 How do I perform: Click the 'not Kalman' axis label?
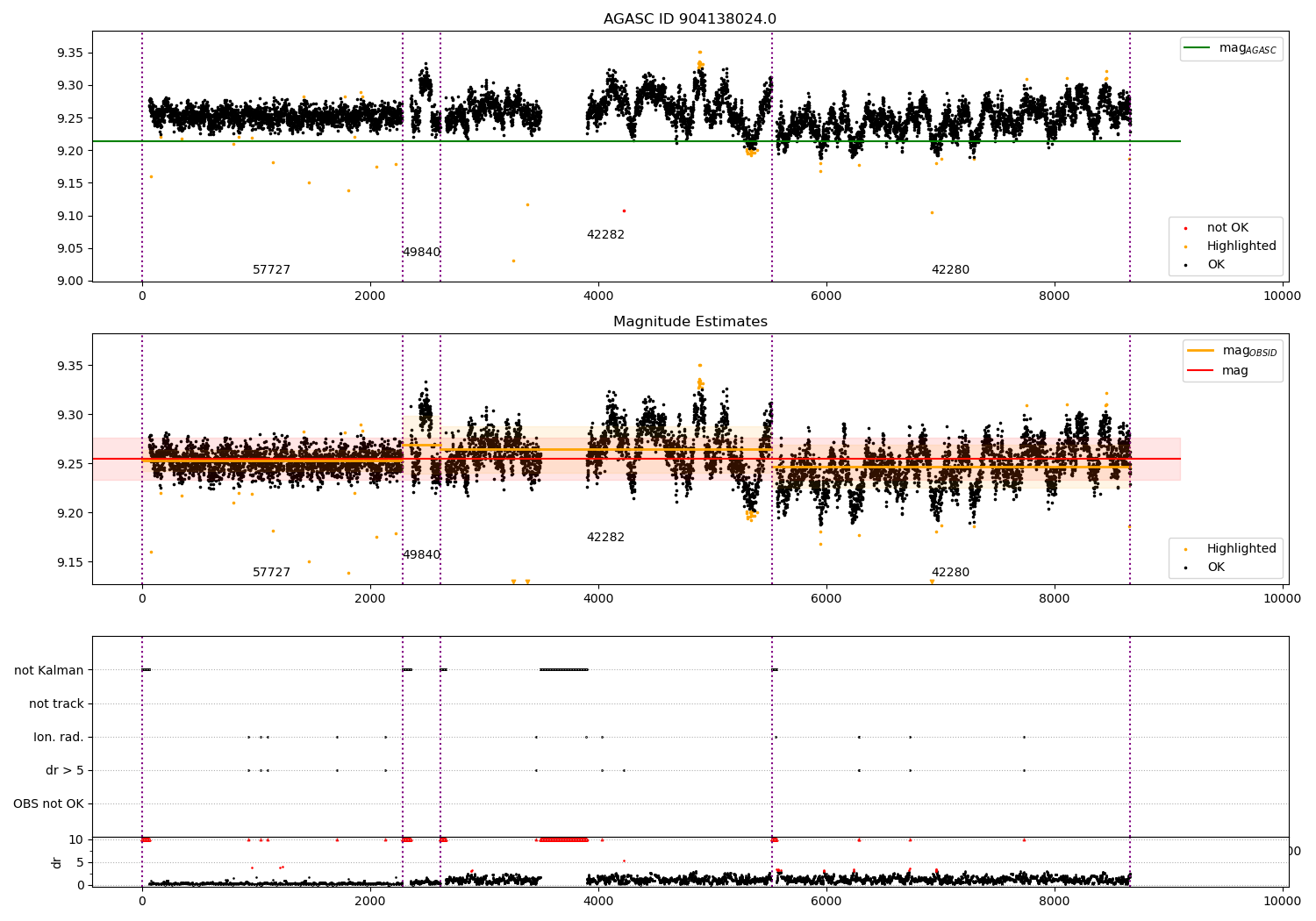point(49,671)
